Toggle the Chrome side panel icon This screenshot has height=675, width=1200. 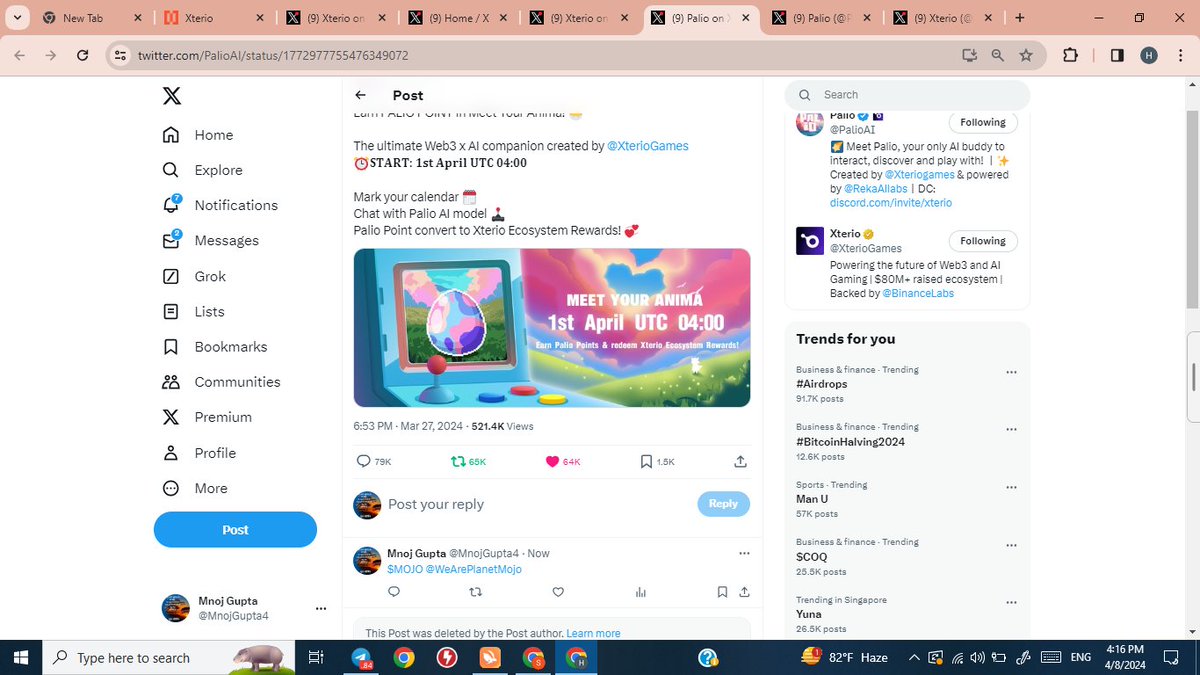pos(1117,55)
